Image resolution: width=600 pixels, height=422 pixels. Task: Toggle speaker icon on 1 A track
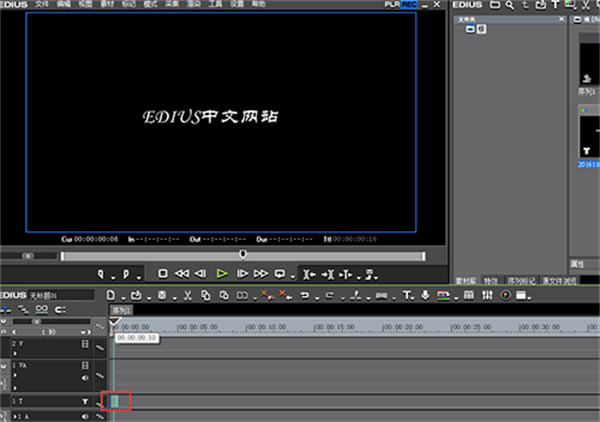(x=85, y=416)
